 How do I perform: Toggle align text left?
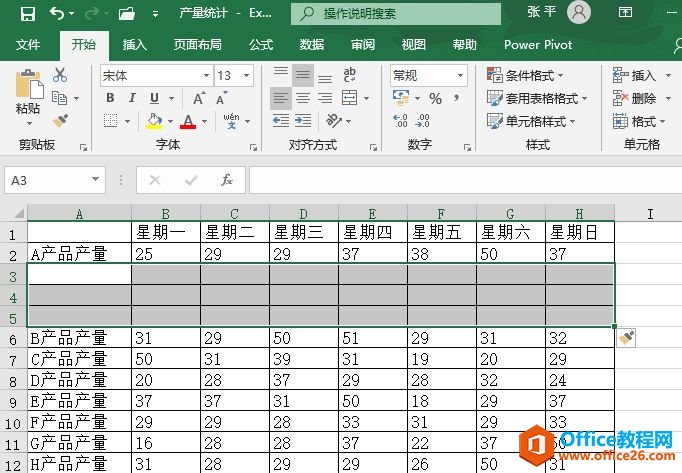pyautogui.click(x=281, y=98)
